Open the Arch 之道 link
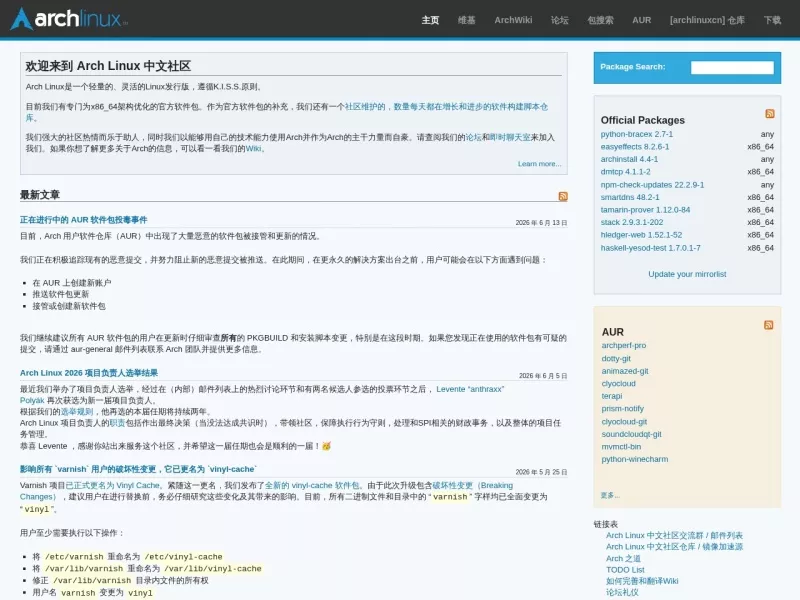The width and height of the screenshot is (800, 600). [x=623, y=558]
